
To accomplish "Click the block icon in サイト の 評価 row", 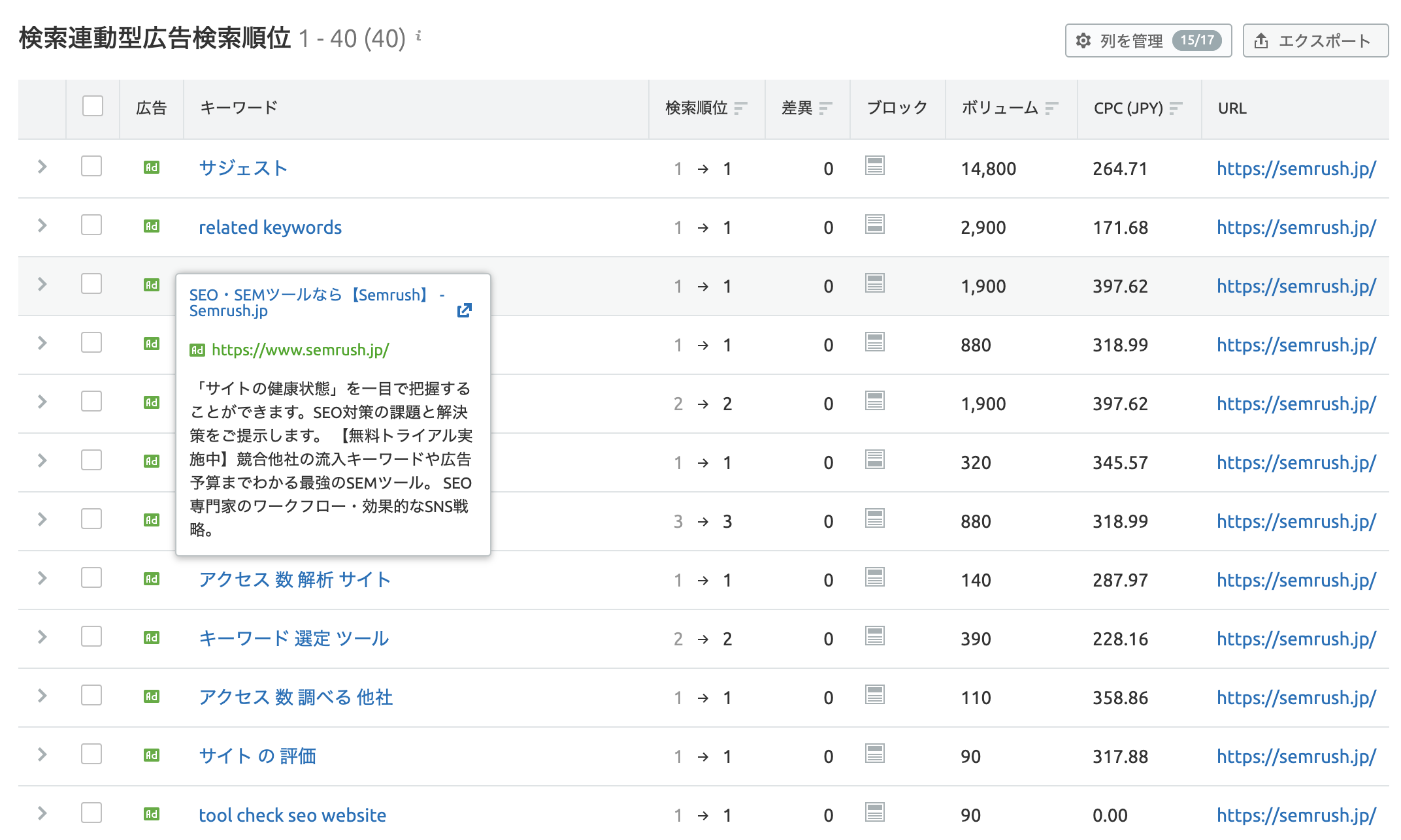I will point(874,754).
